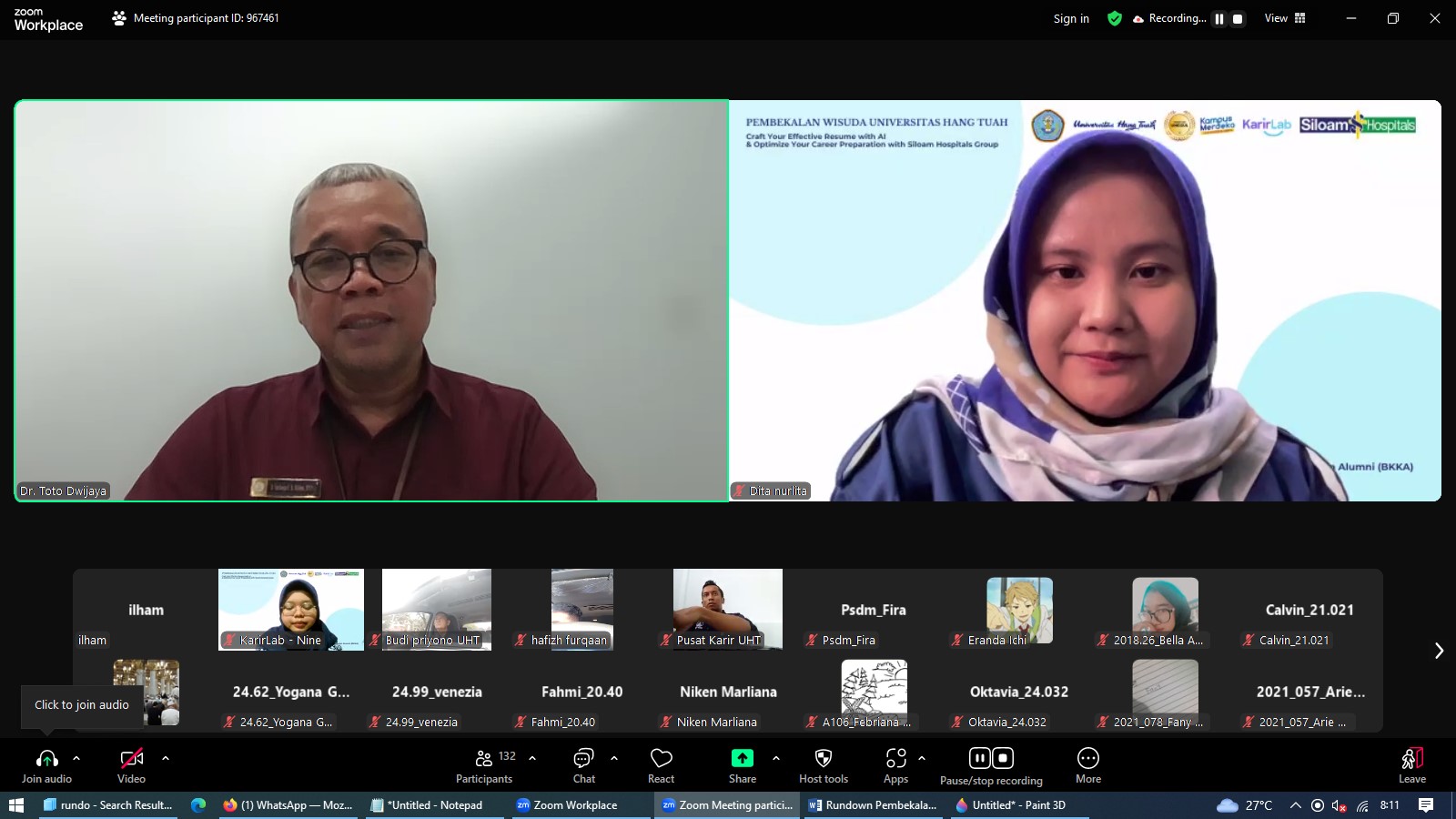This screenshot has height=819, width=1456.
Task: Show next page of participant thumbnails
Action: click(1439, 651)
